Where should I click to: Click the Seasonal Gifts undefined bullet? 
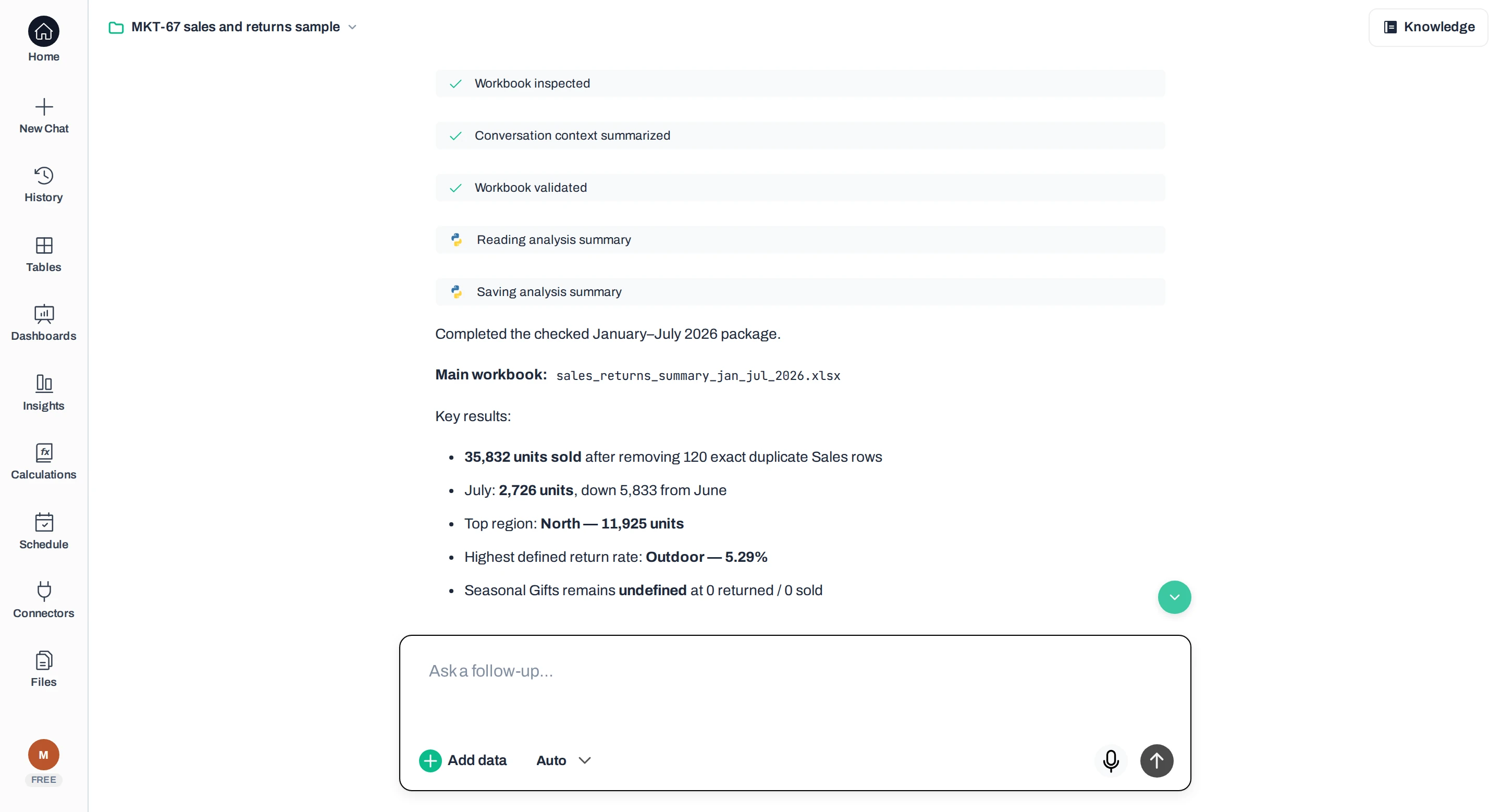643,590
